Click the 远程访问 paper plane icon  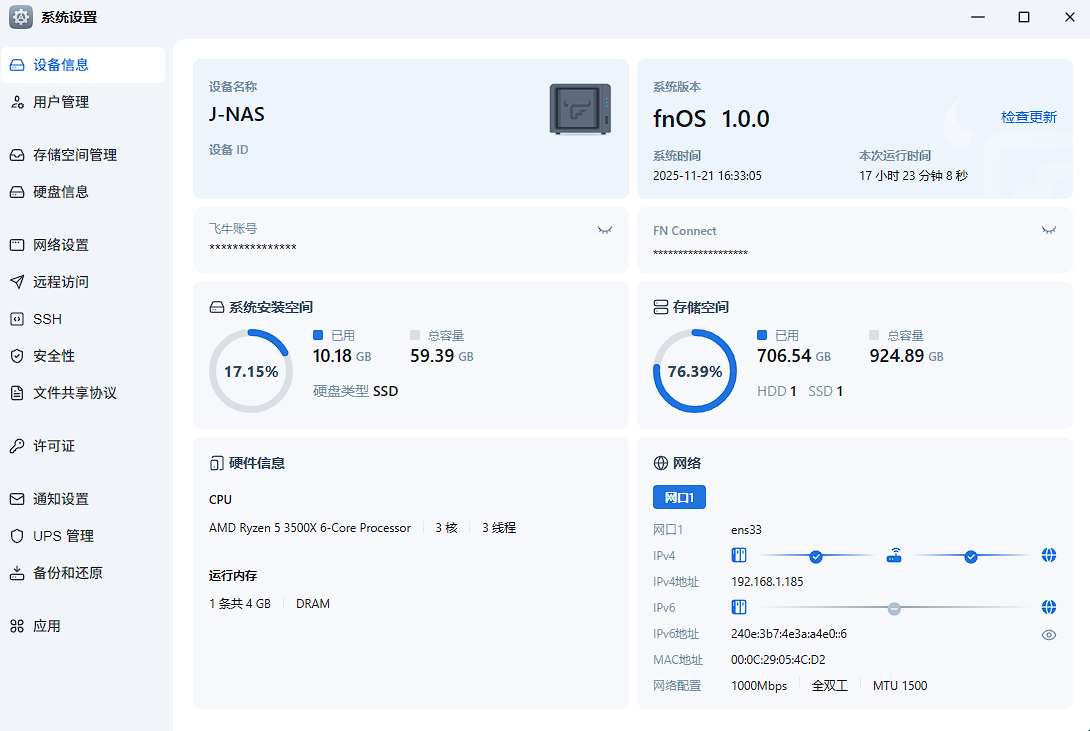(x=16, y=282)
